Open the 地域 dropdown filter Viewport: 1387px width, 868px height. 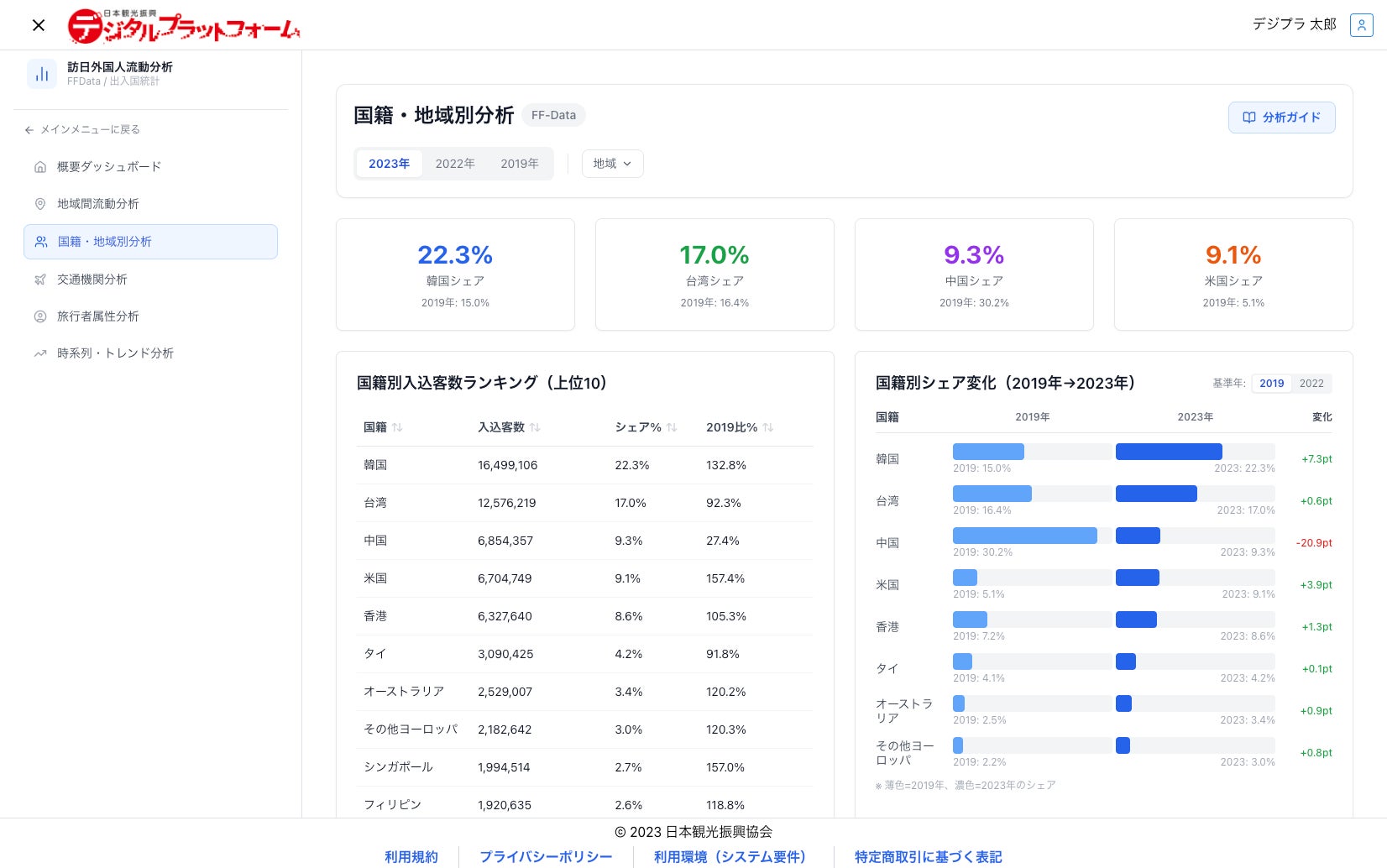tap(612, 164)
